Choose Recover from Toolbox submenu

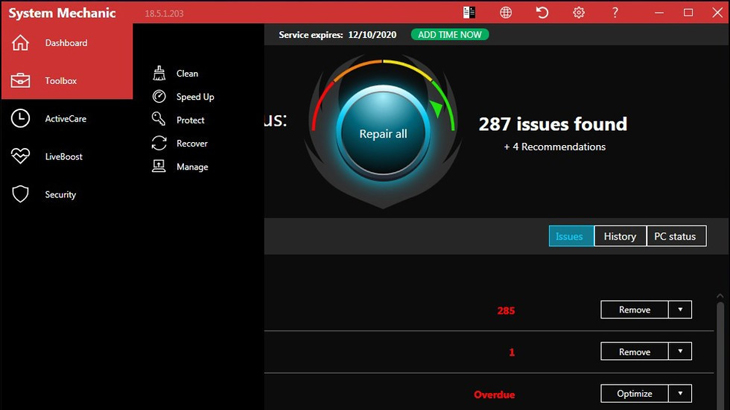pos(192,143)
